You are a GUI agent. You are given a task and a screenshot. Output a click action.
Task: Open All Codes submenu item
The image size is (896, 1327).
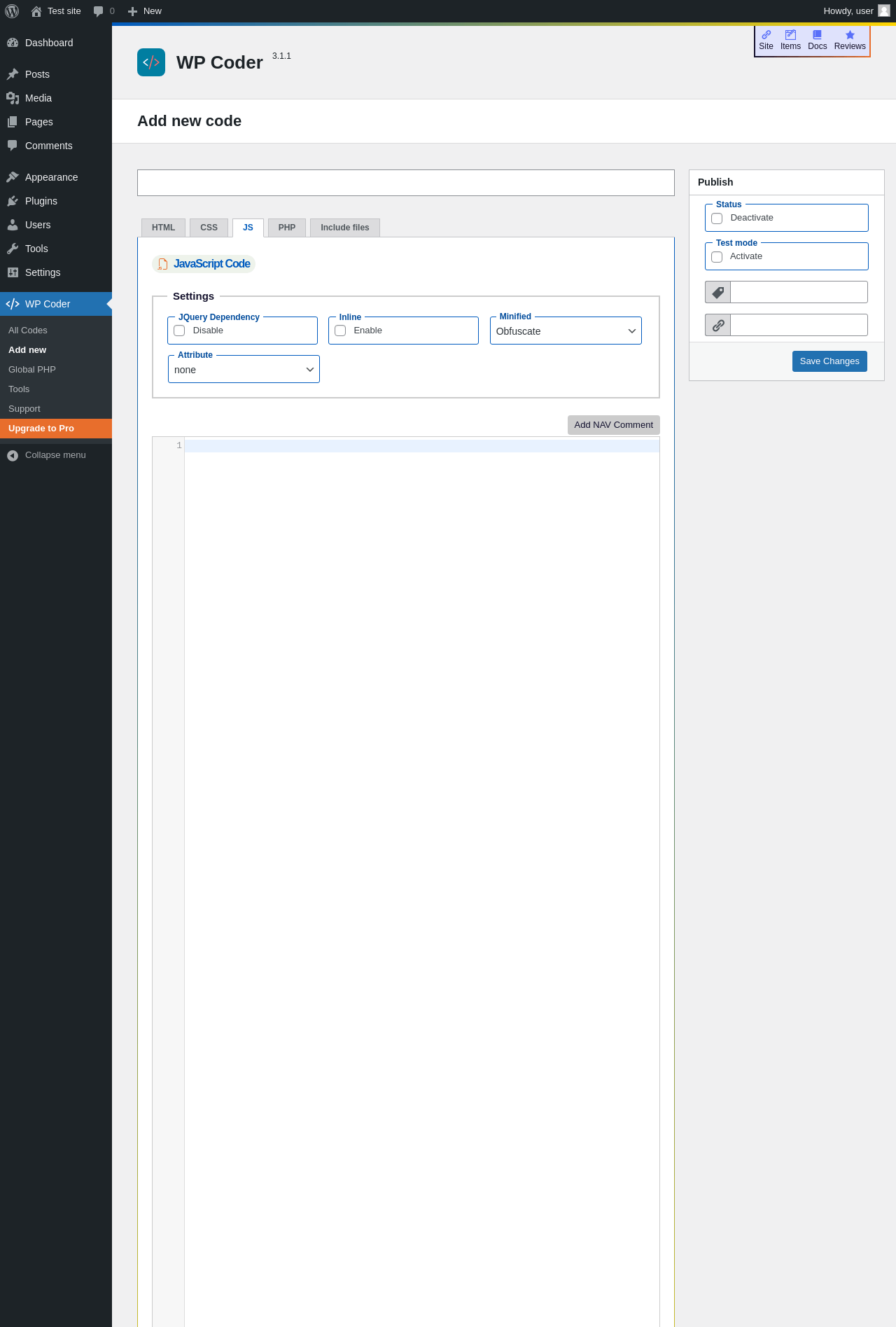tap(28, 331)
